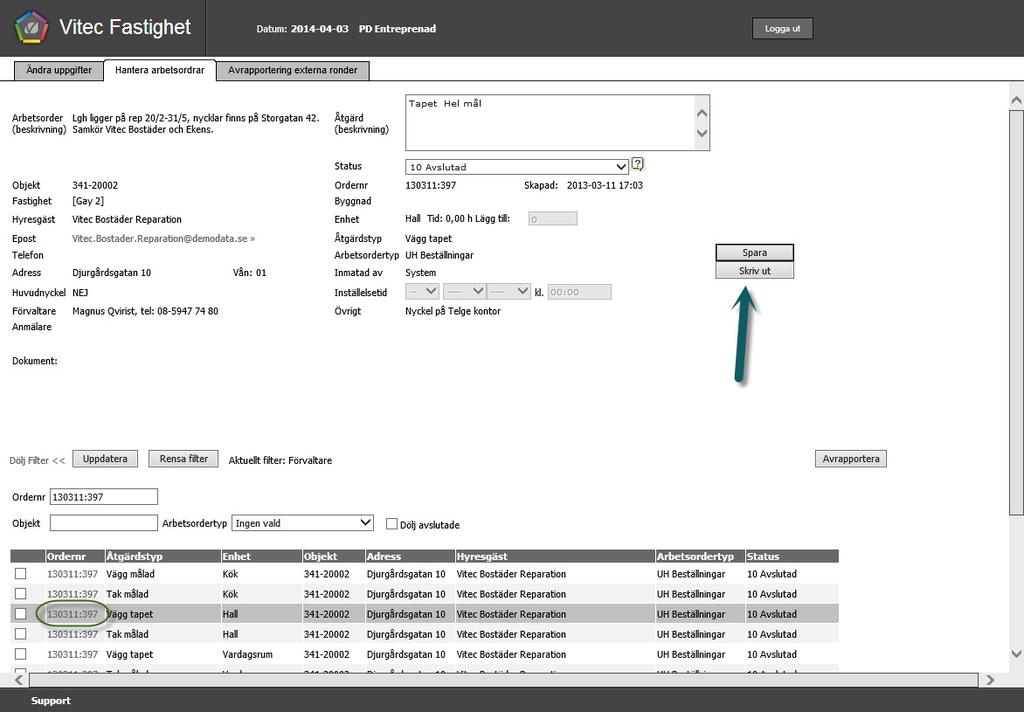Save the work order with Spara

point(754,253)
